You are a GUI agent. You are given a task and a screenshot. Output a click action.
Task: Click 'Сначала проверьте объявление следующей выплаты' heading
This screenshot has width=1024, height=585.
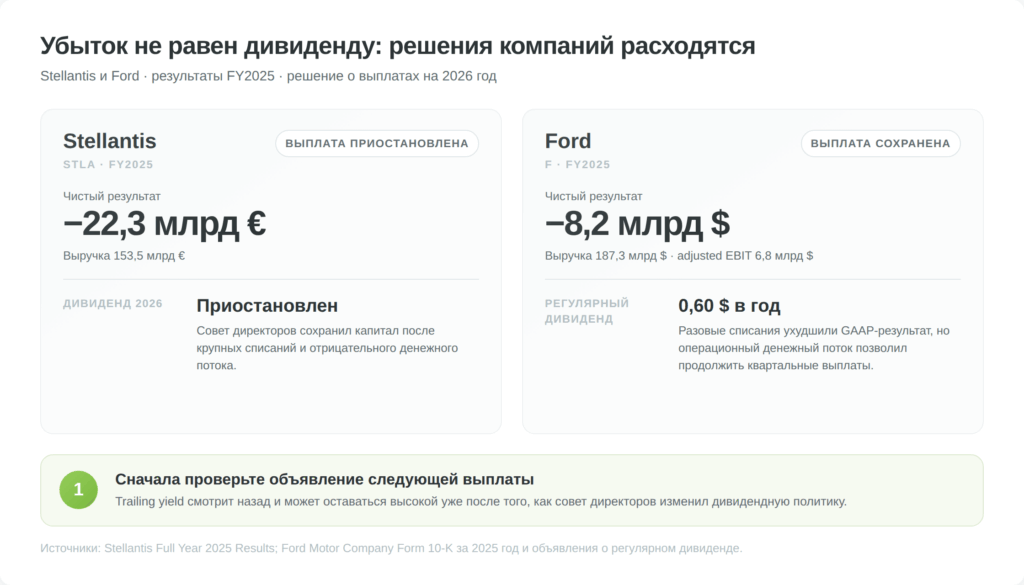tap(325, 479)
